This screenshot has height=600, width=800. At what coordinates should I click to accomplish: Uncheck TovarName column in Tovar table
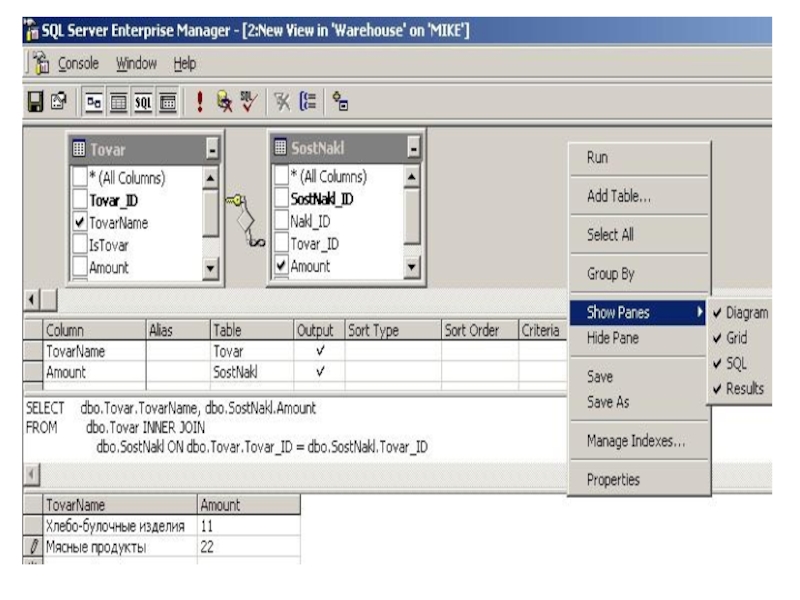click(x=80, y=223)
